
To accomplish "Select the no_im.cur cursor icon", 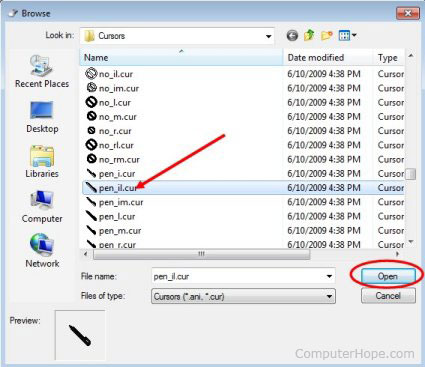I will [91, 88].
